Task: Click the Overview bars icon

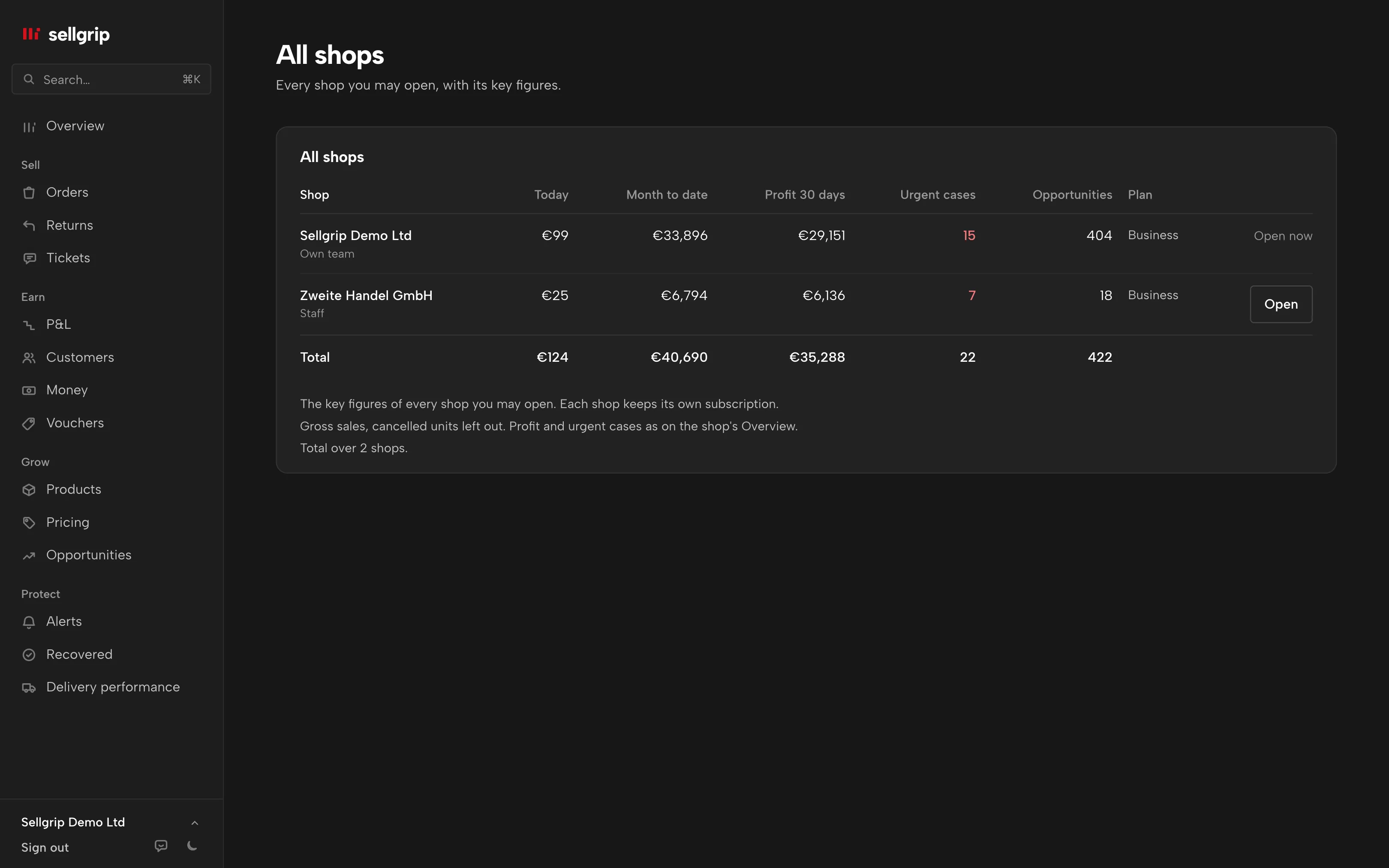Action: tap(29, 126)
